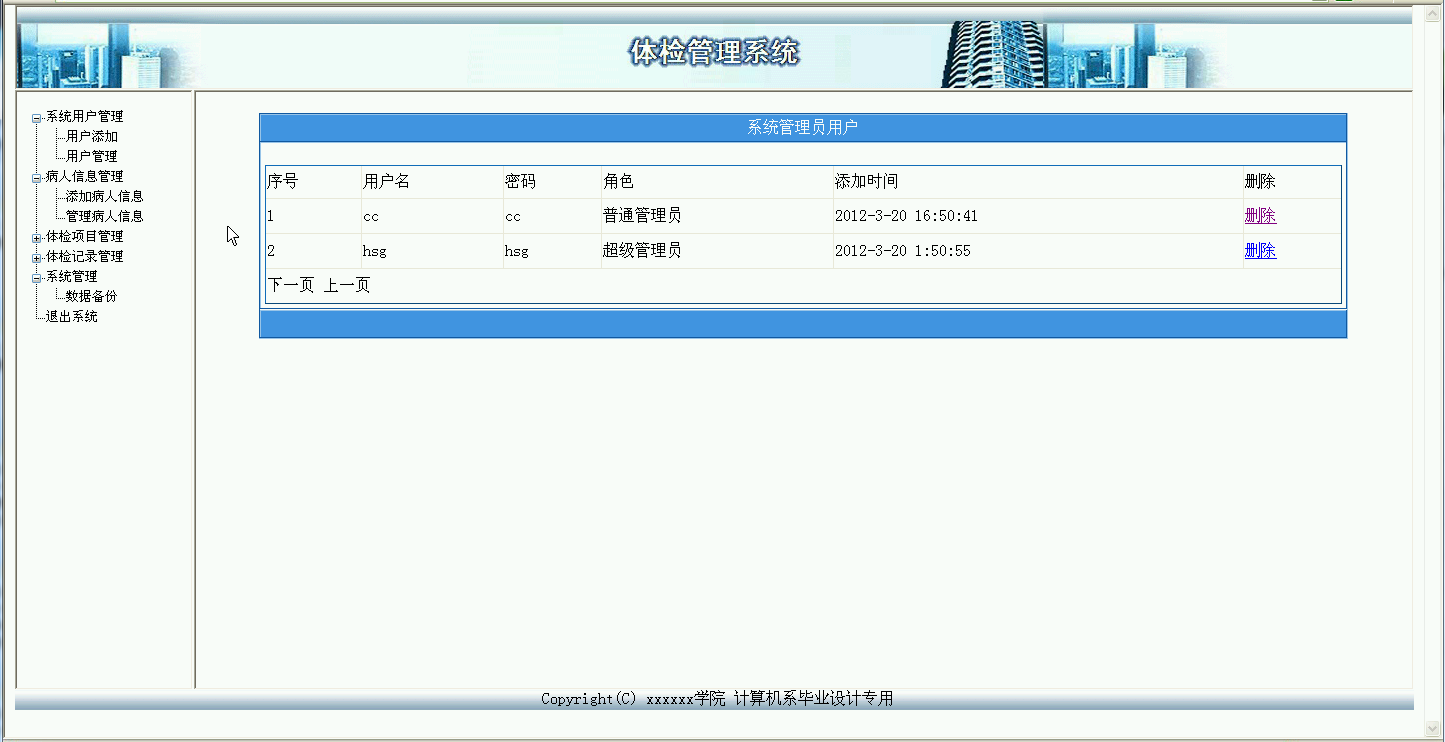
Task: Open 数据备份 under 系统管理
Action: [92, 297]
